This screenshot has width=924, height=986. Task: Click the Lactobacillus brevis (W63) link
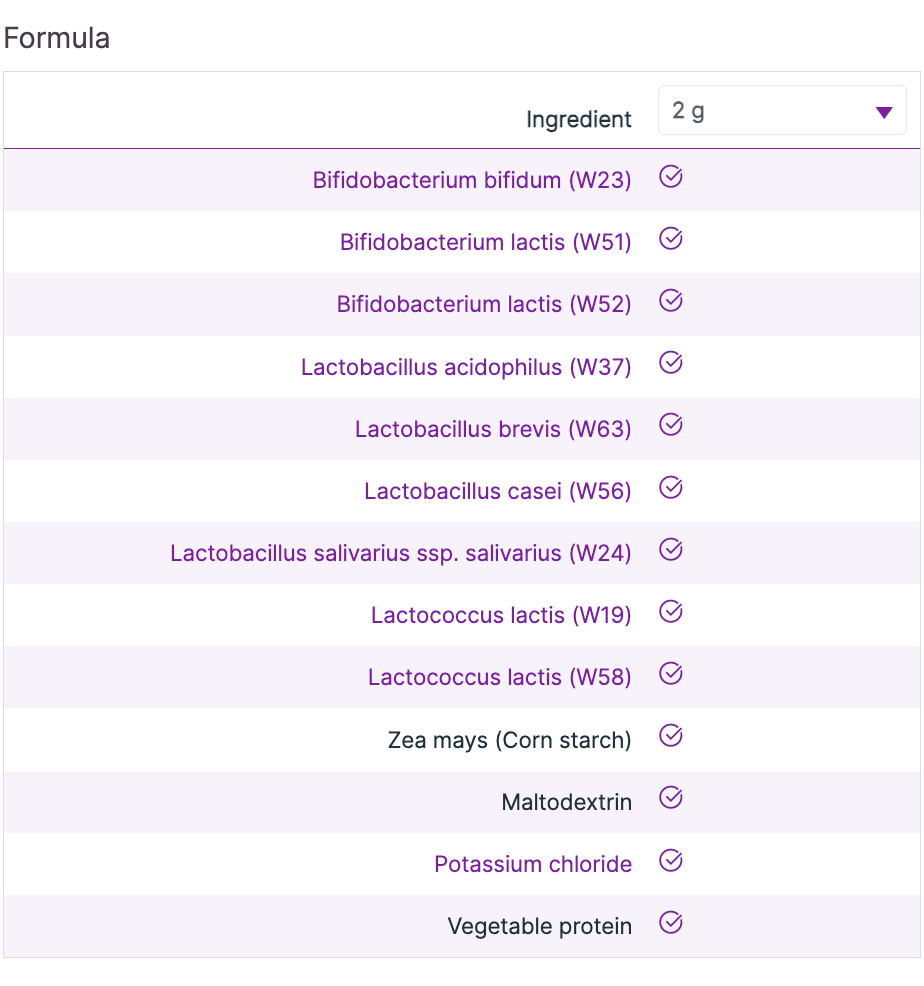pos(493,430)
